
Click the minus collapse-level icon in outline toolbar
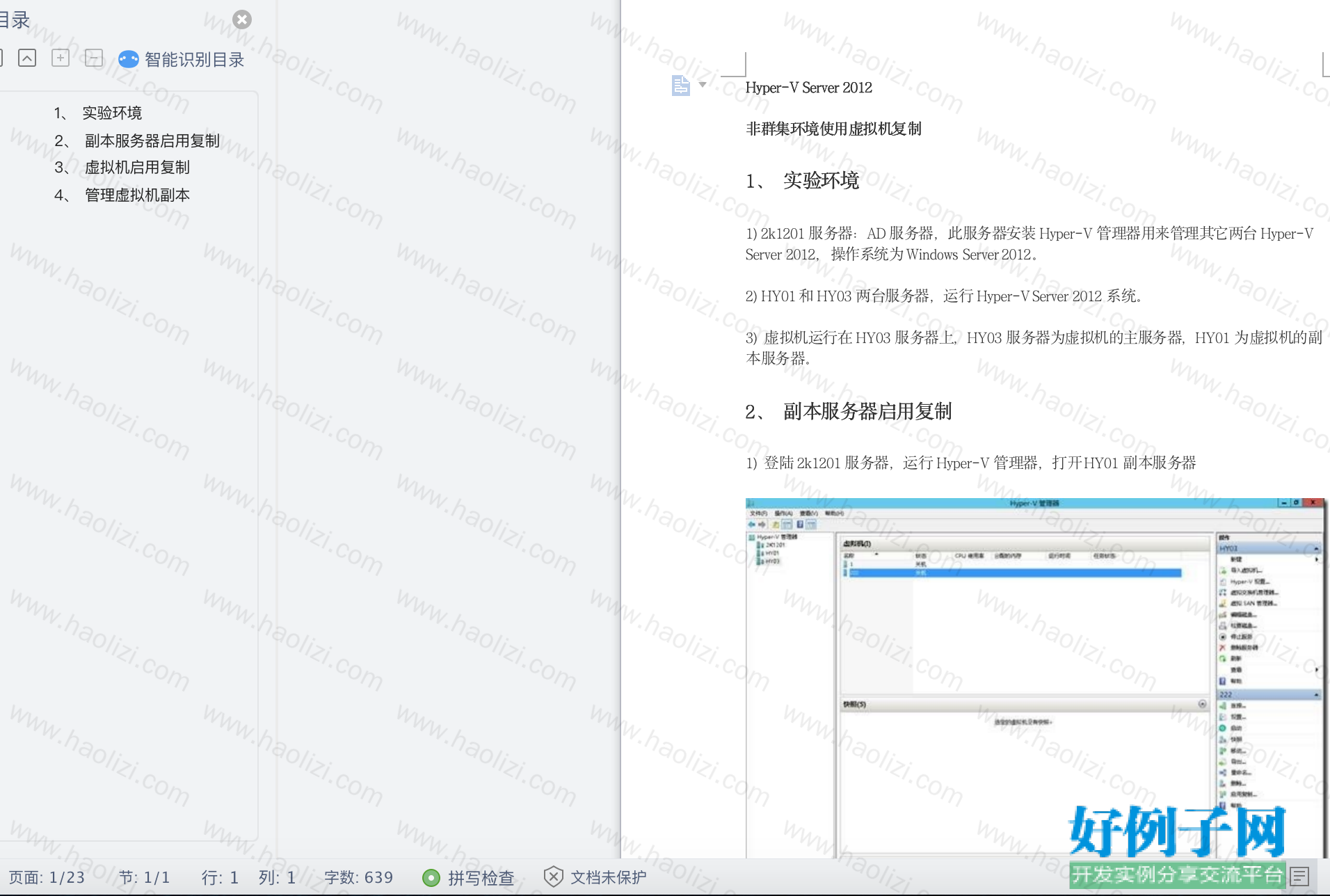click(94, 58)
